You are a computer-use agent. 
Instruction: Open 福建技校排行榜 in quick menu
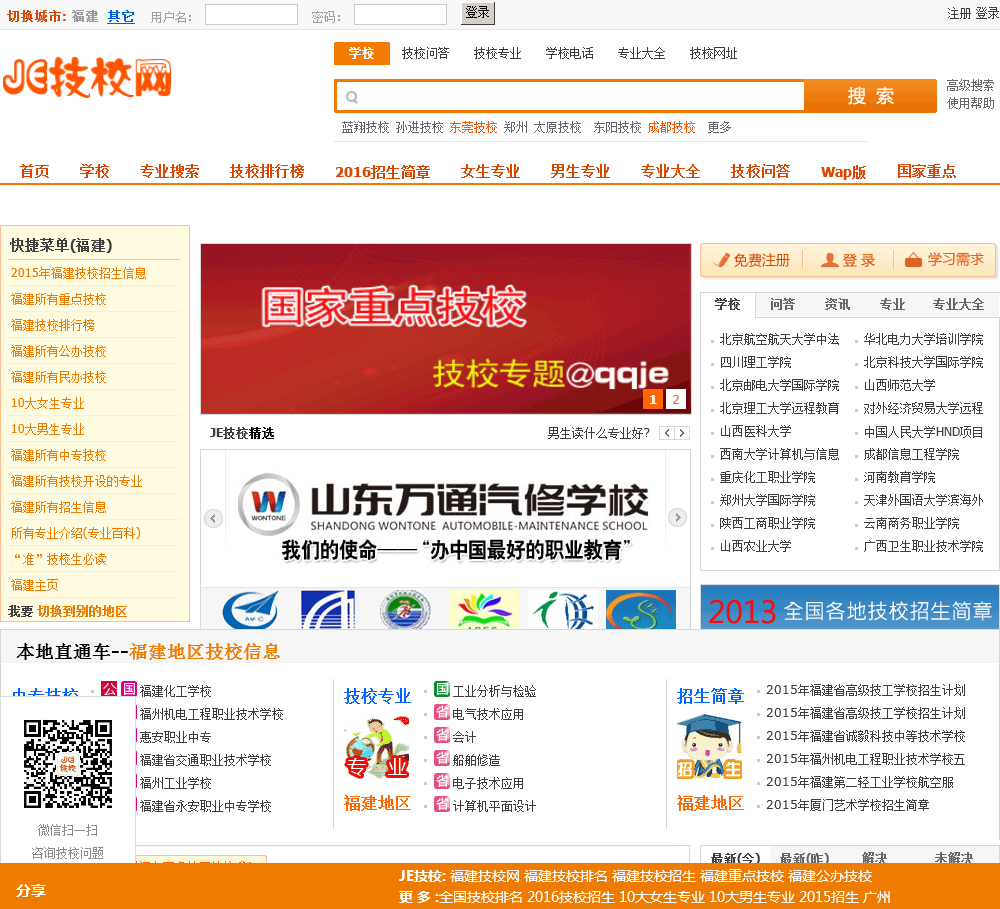click(52, 325)
